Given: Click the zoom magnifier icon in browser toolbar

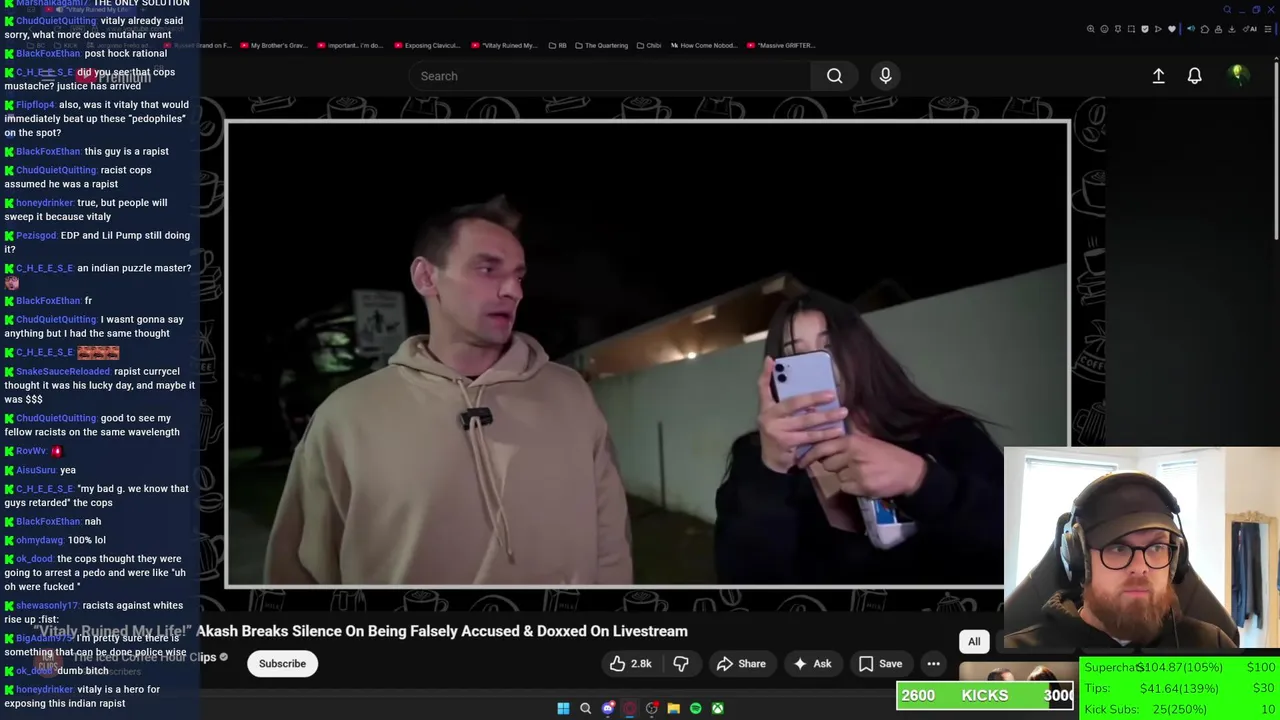Looking at the screenshot, I should pyautogui.click(x=1091, y=29).
